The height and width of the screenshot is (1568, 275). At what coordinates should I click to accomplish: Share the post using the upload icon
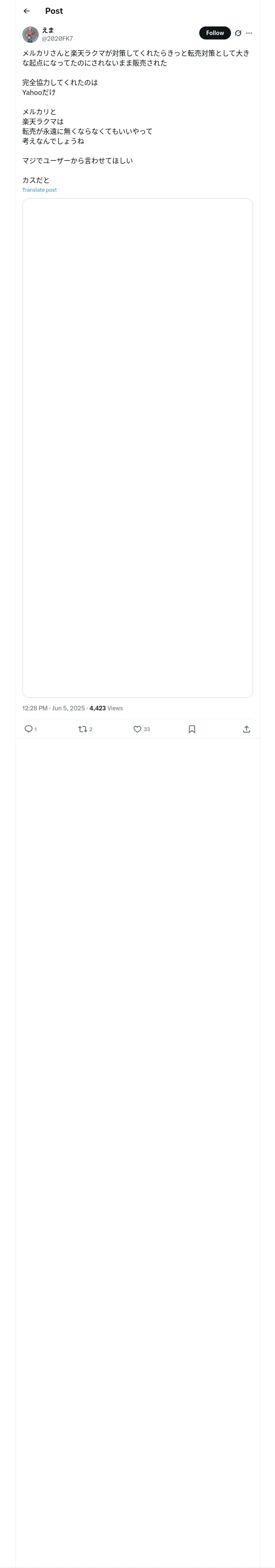[x=246, y=729]
